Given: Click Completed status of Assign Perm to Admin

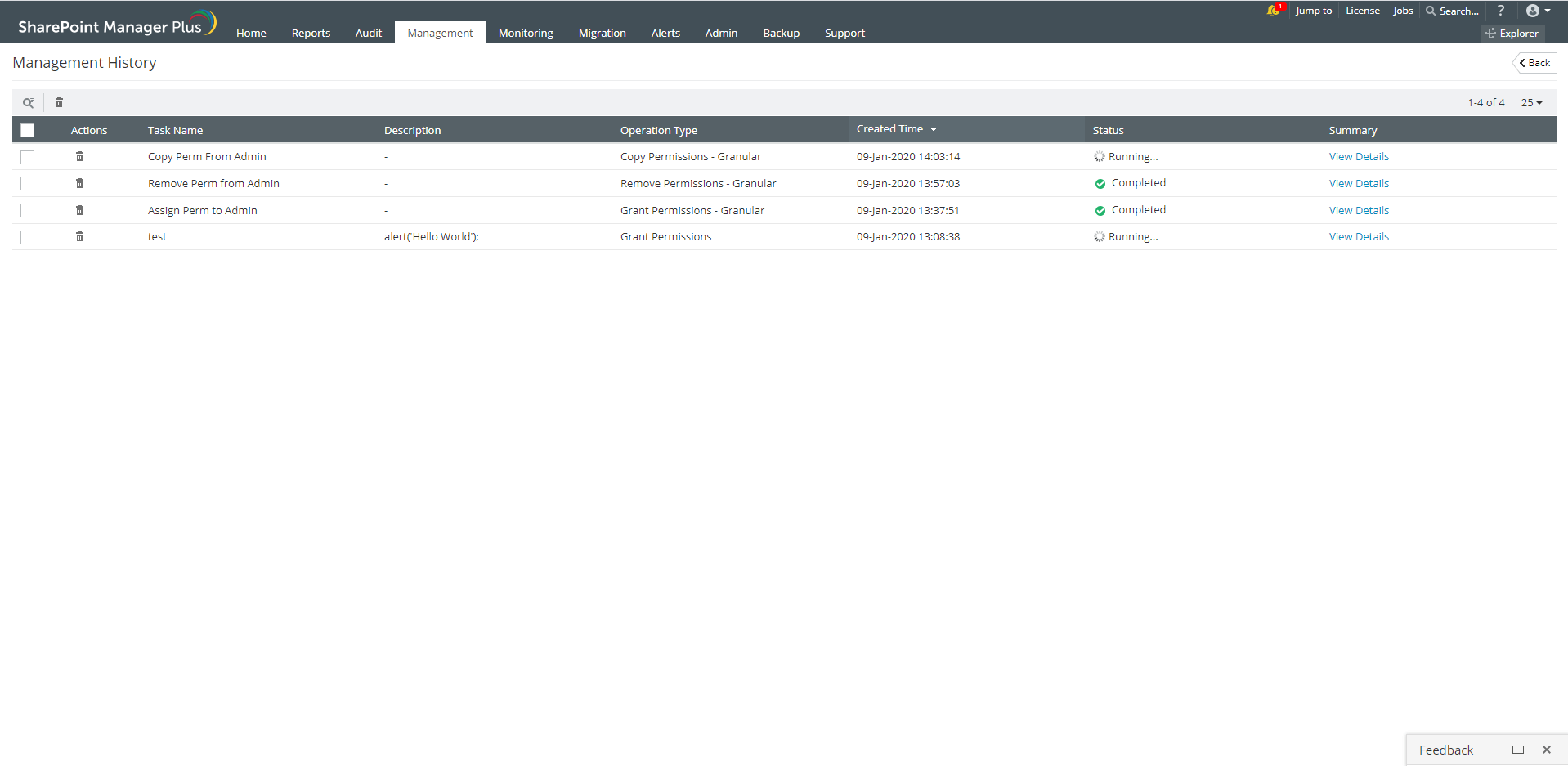Looking at the screenshot, I should coord(1130,210).
